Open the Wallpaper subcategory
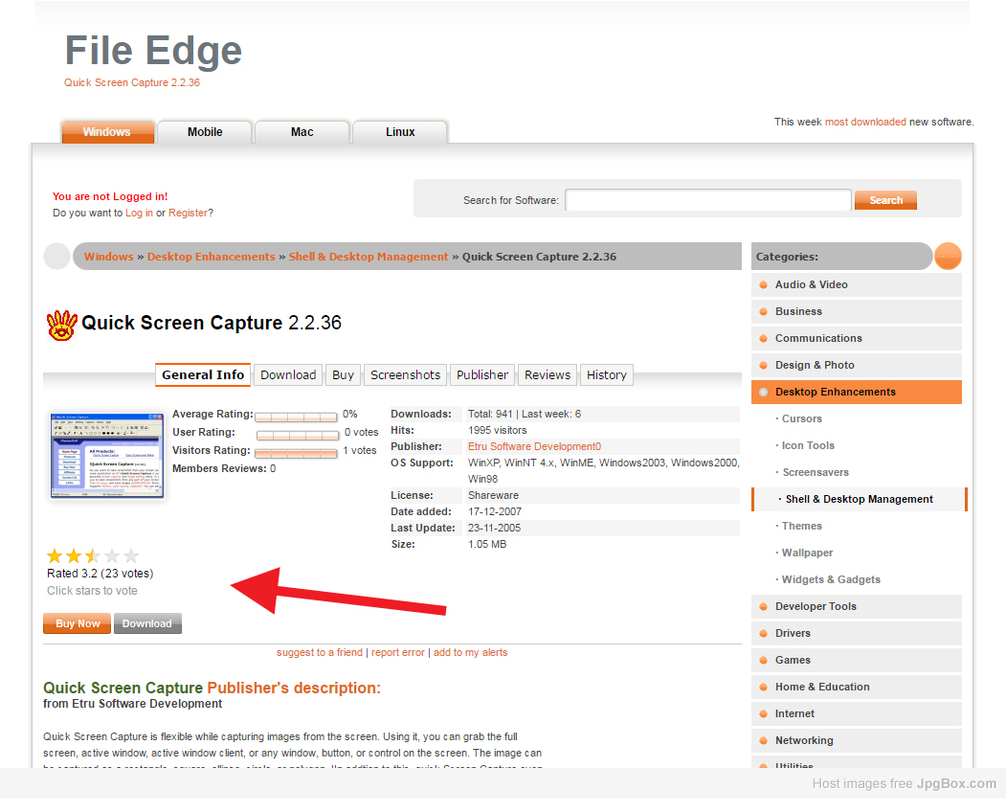Viewport: 1006px width, 798px height. 807,553
